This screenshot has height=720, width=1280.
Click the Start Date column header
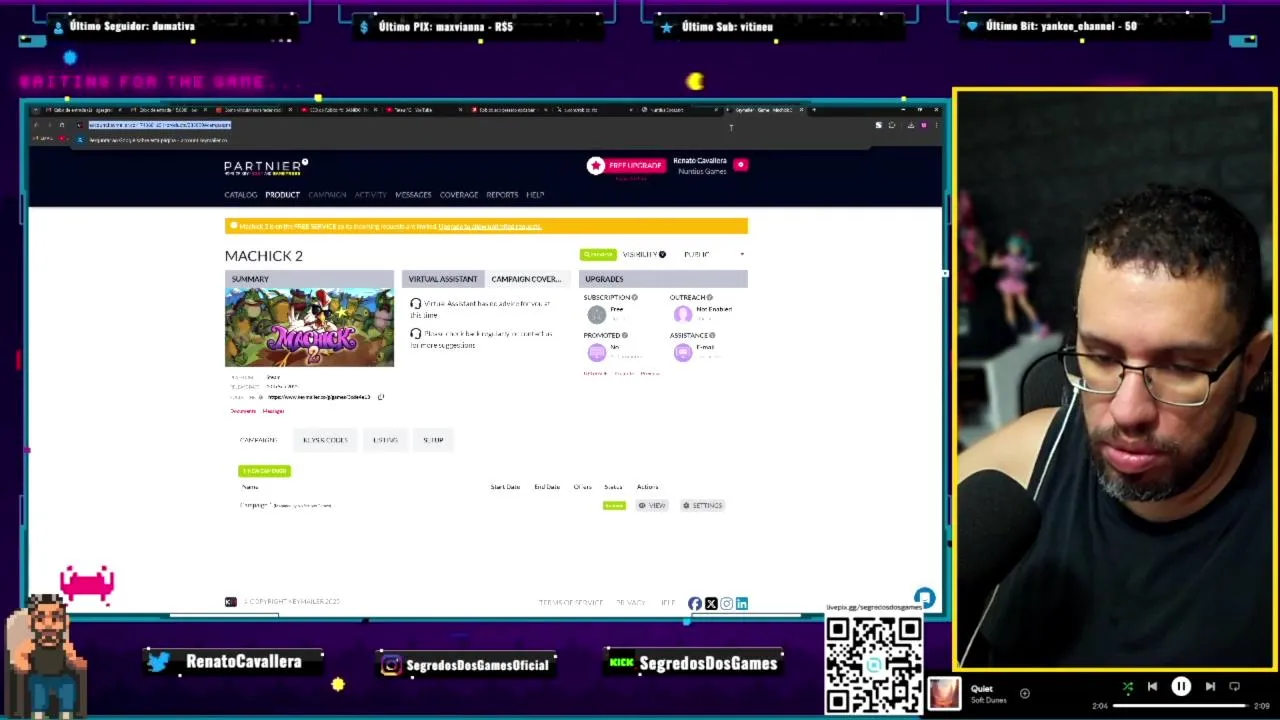tap(505, 487)
